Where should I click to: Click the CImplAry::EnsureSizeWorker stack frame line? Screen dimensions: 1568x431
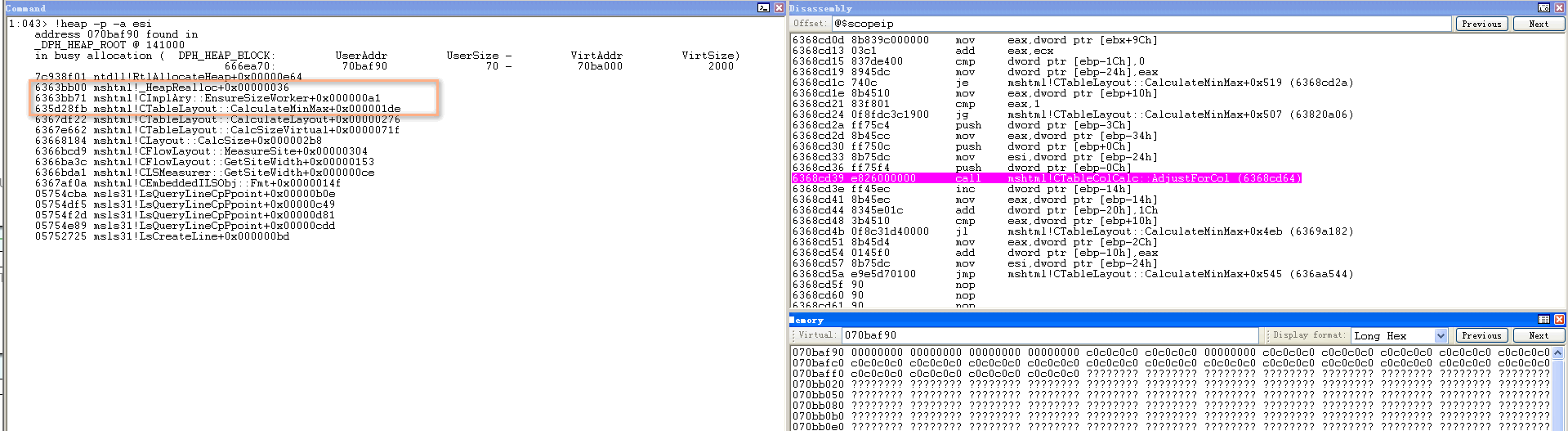tap(208, 98)
